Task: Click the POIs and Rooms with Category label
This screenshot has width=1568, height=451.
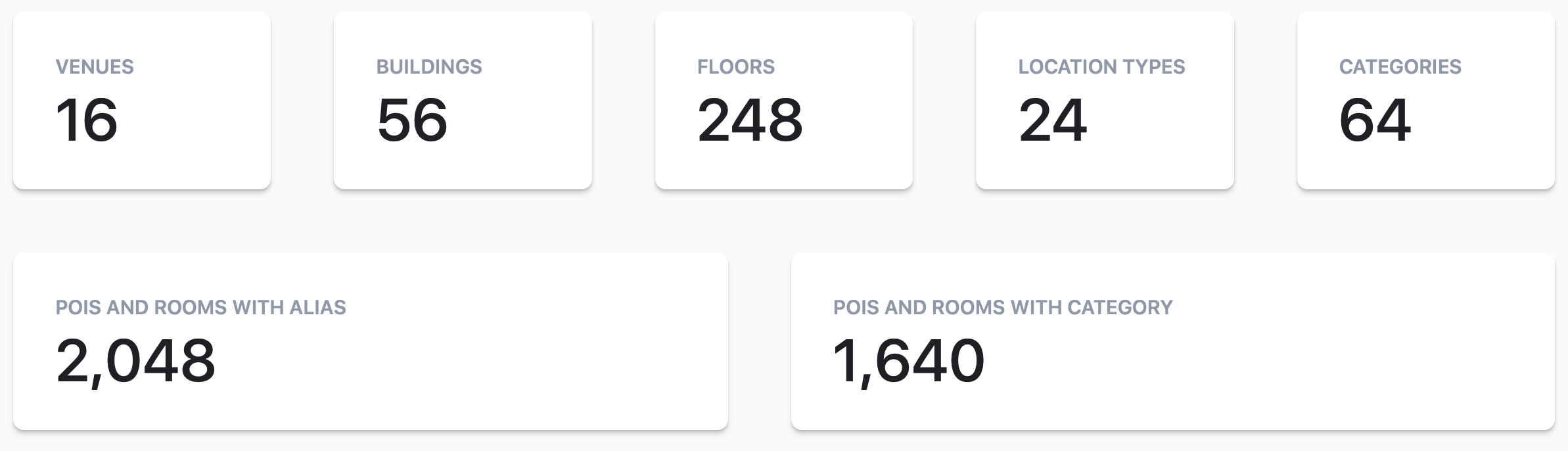Action: [1003, 307]
